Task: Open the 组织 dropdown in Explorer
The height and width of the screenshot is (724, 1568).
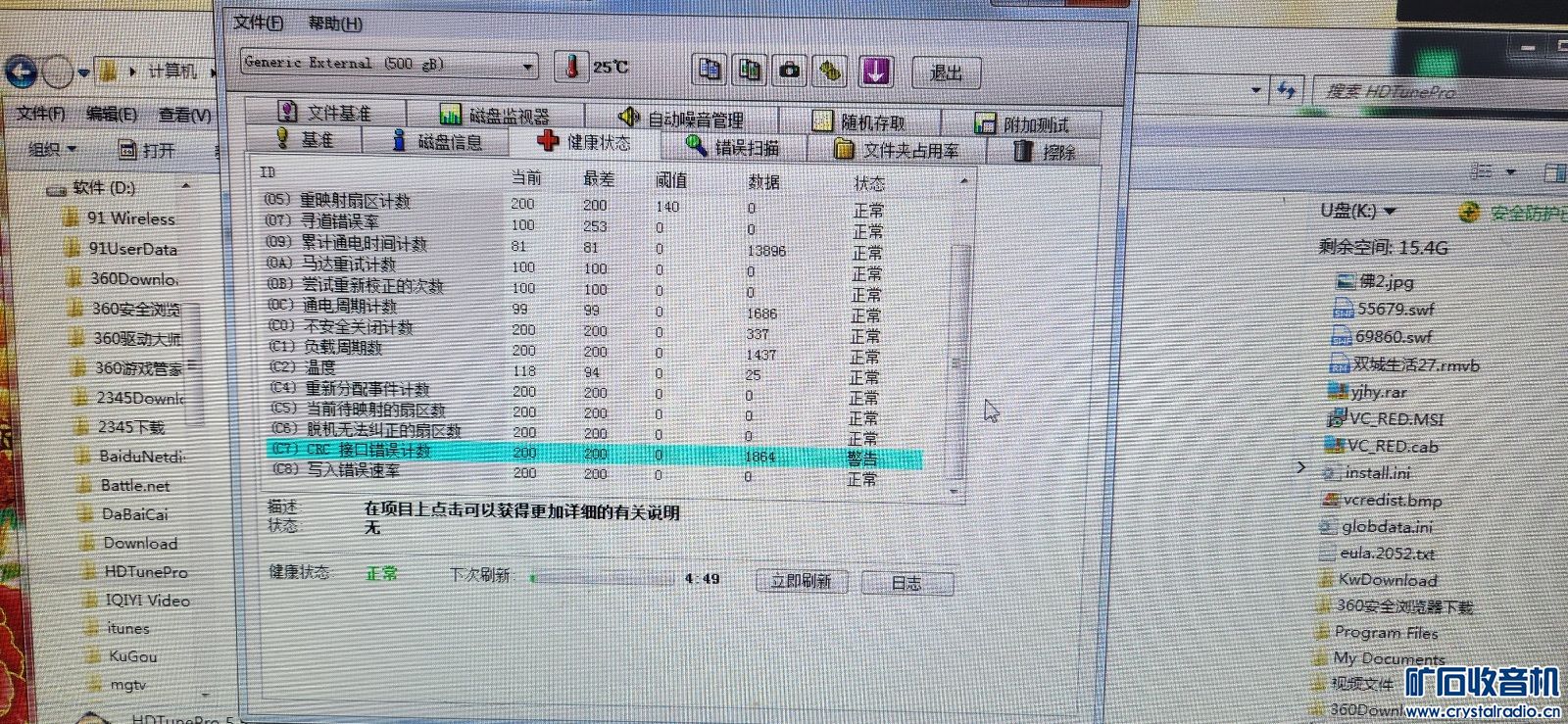Action: [52, 149]
